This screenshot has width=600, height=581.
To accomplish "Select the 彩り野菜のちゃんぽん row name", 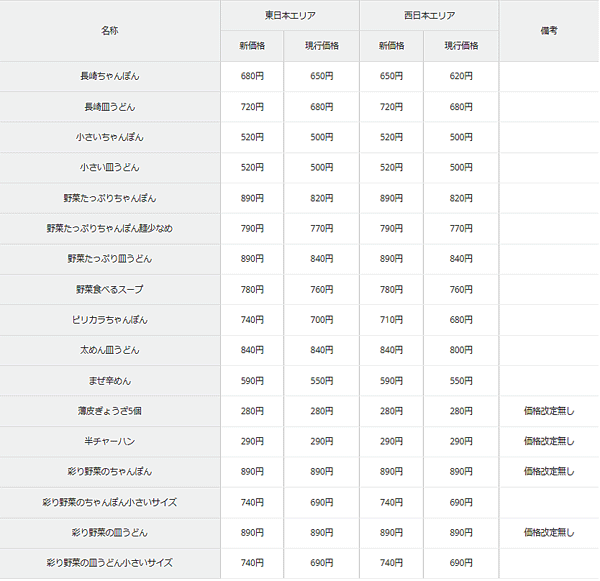I will click(x=110, y=472).
